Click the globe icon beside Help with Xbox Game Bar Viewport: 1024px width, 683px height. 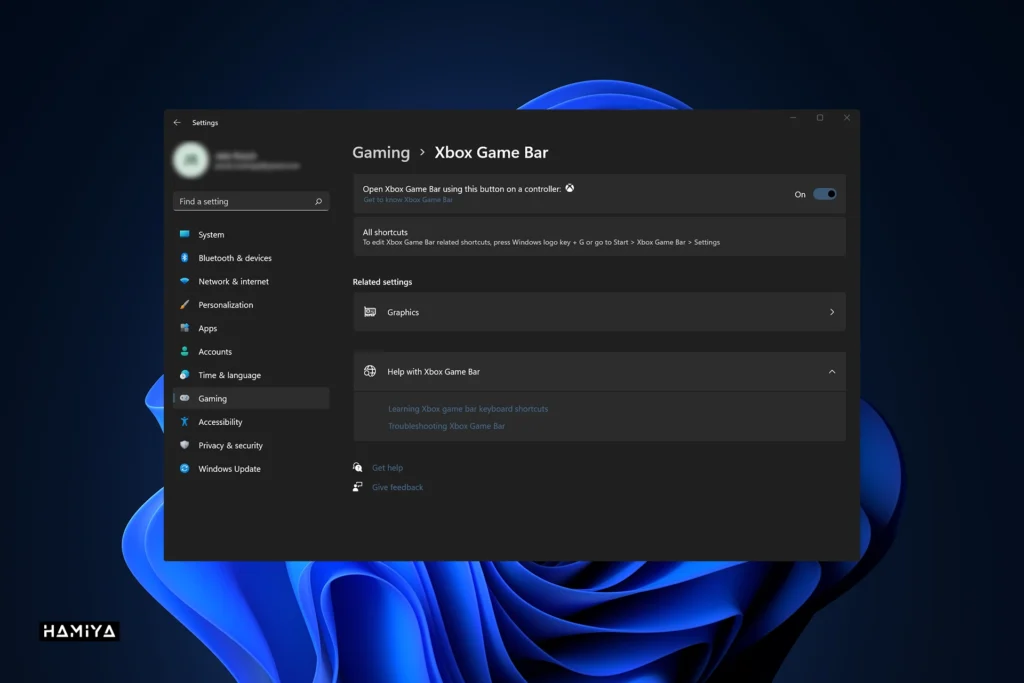coord(370,371)
